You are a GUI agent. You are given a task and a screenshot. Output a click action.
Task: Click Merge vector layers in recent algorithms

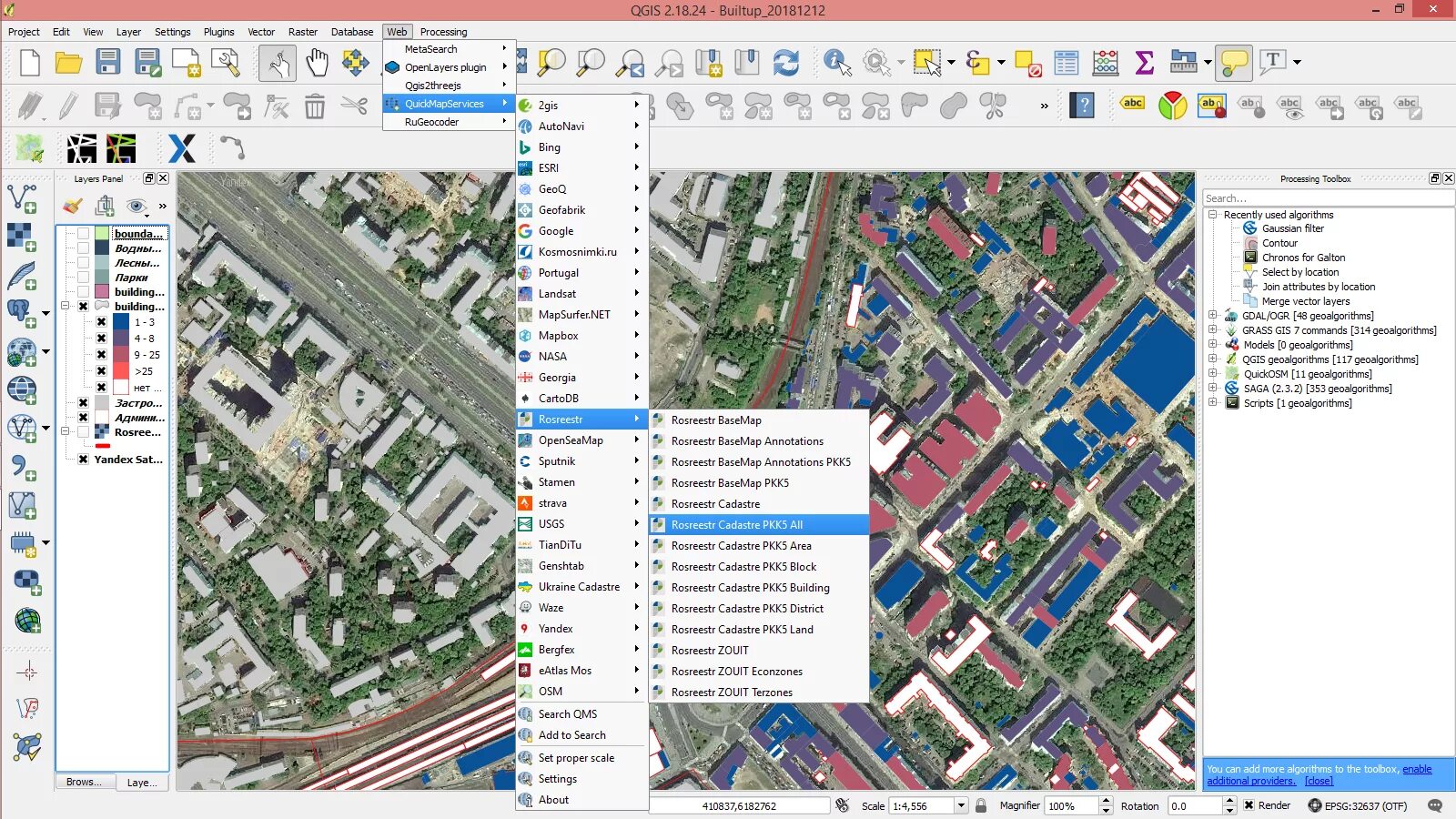pos(1305,301)
